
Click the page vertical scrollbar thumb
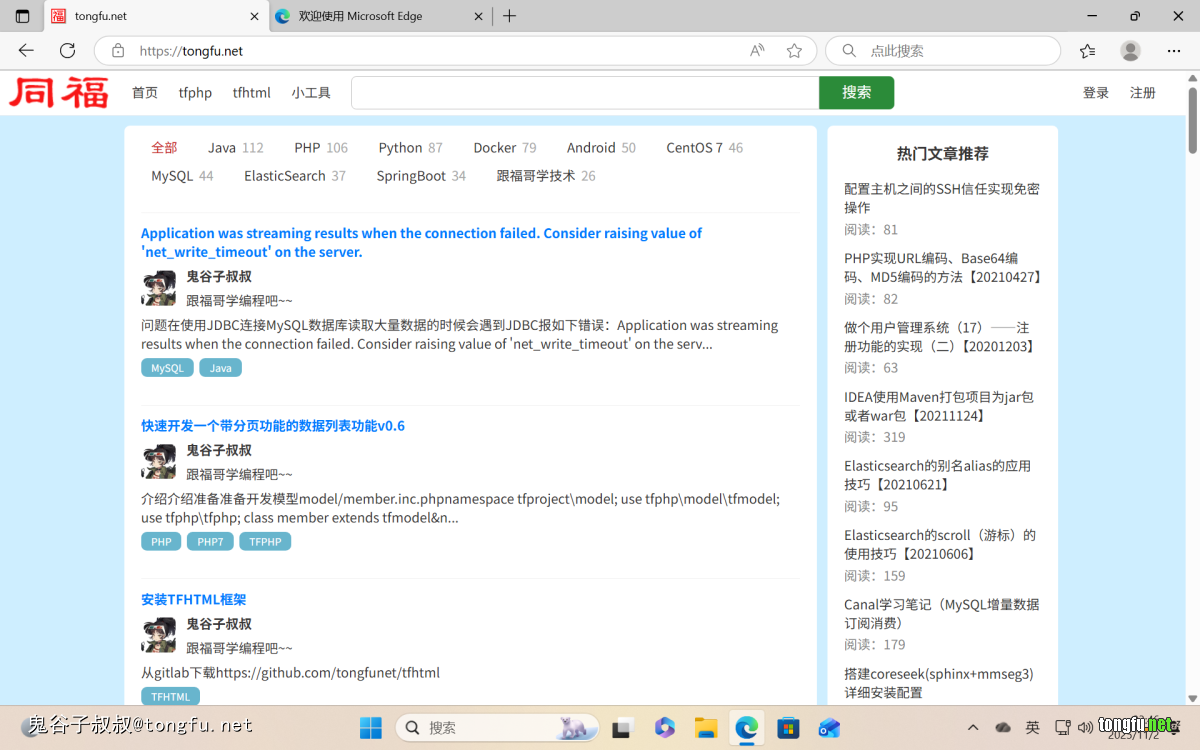coord(1192,120)
